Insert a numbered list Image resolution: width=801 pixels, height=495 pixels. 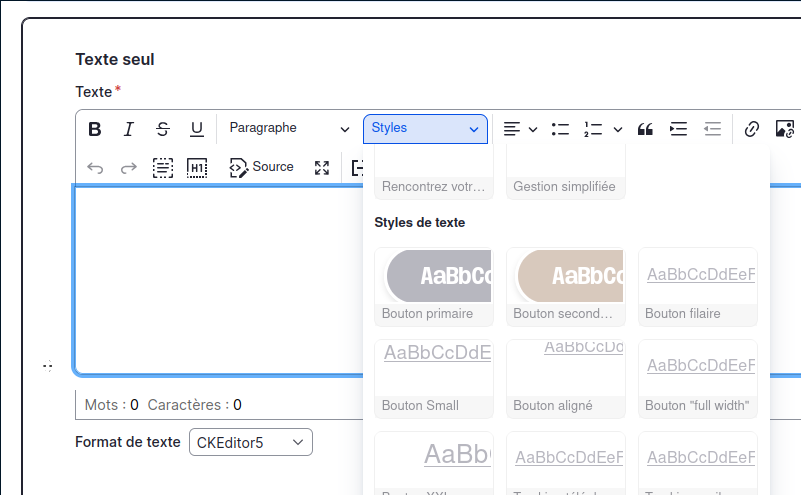point(593,129)
